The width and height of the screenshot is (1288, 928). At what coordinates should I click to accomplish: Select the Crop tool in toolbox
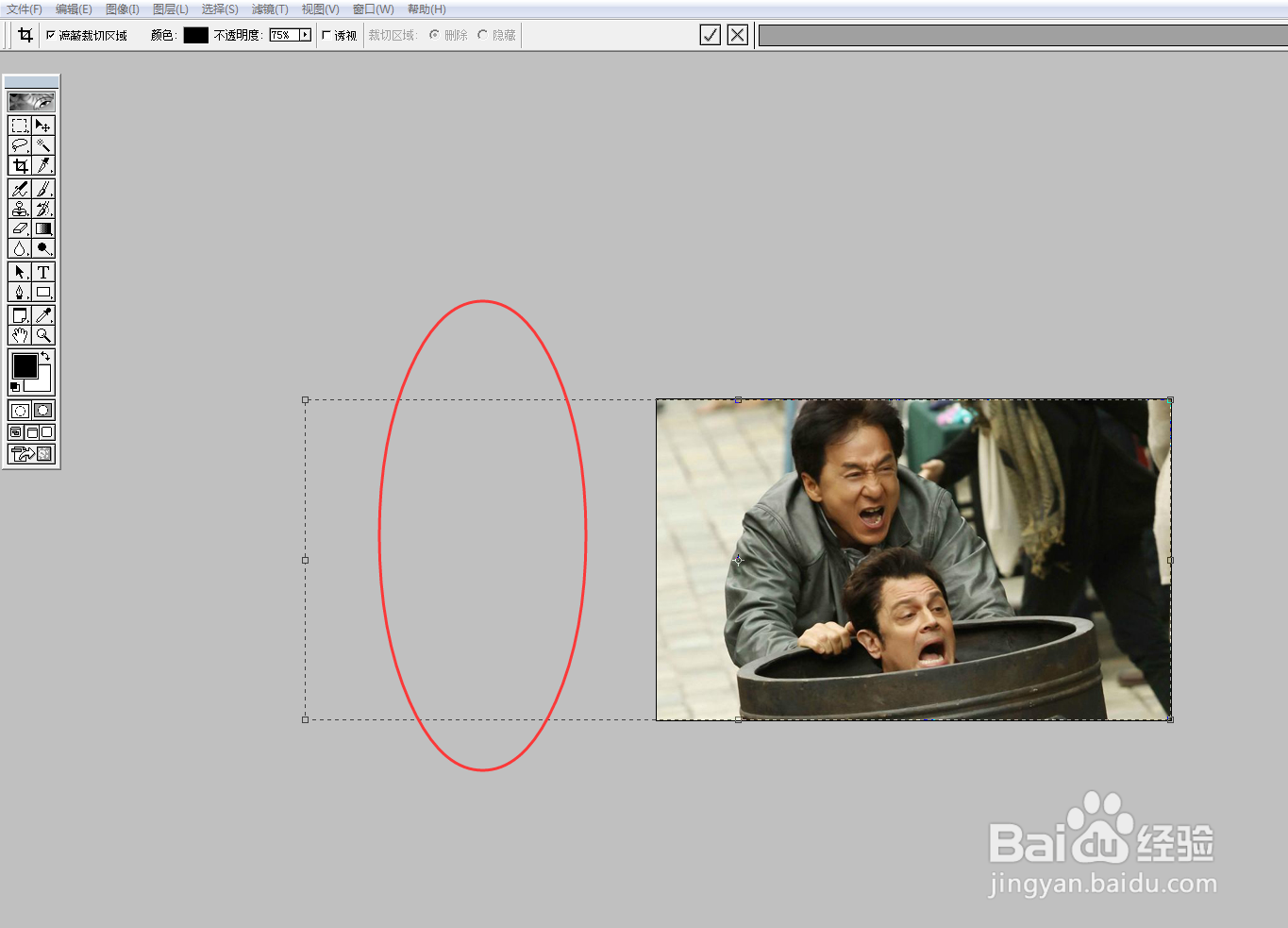coord(20,165)
